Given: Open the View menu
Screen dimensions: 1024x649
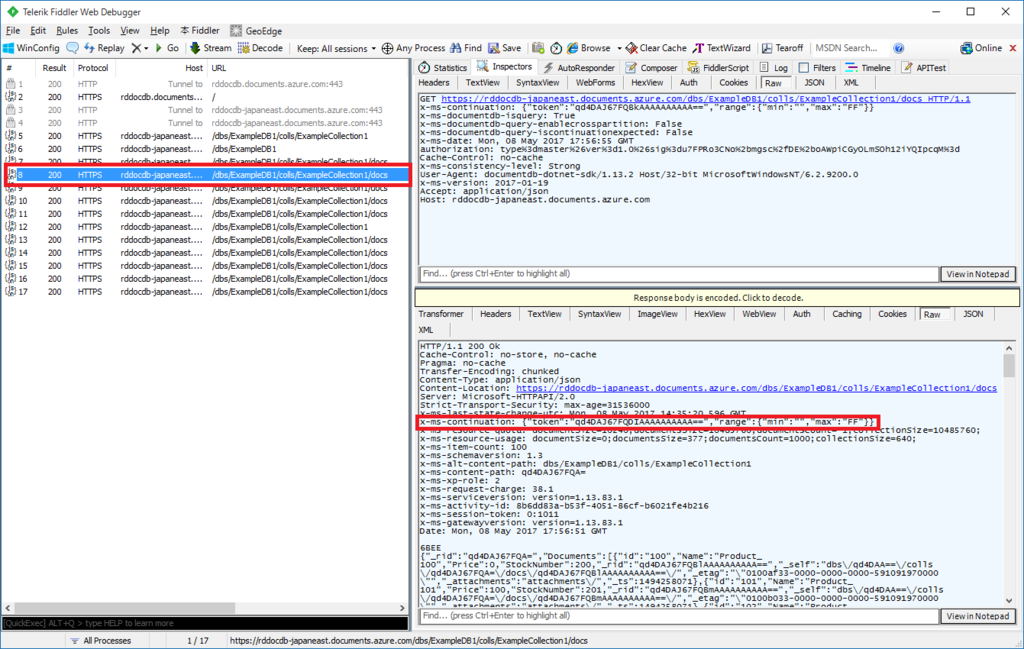Looking at the screenshot, I should point(129,31).
